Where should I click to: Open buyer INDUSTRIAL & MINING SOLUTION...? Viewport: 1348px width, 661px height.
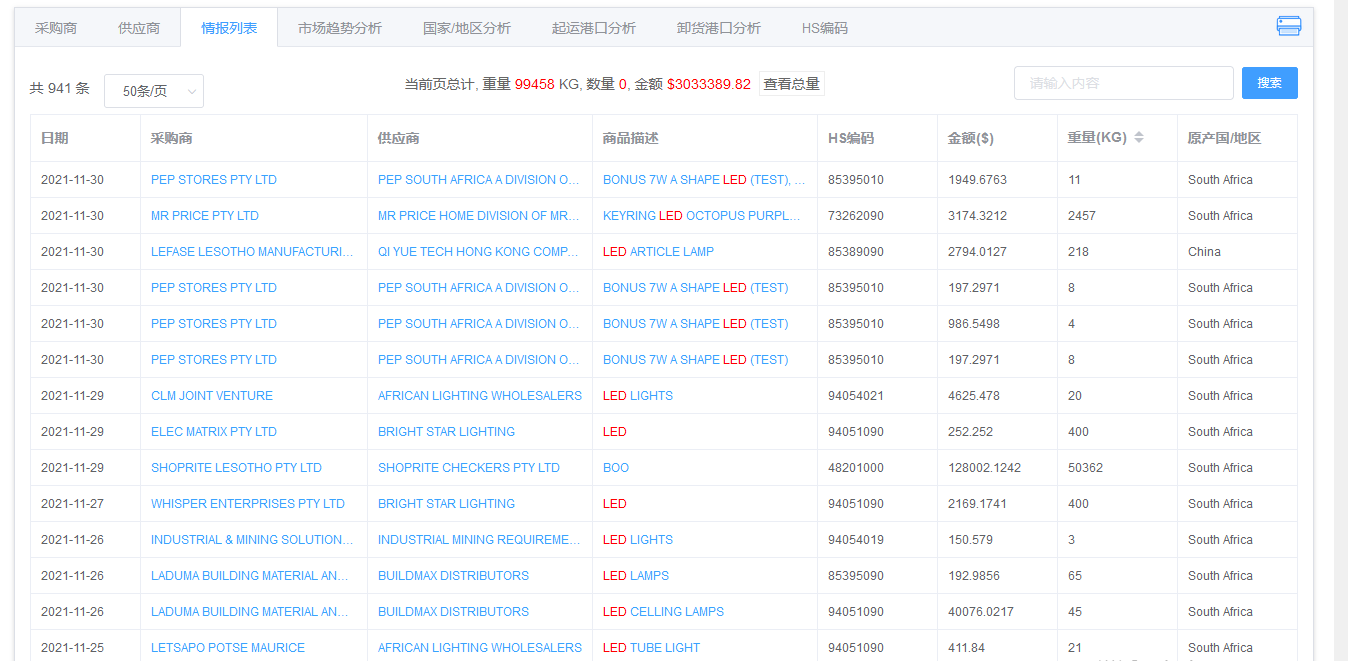(252, 540)
